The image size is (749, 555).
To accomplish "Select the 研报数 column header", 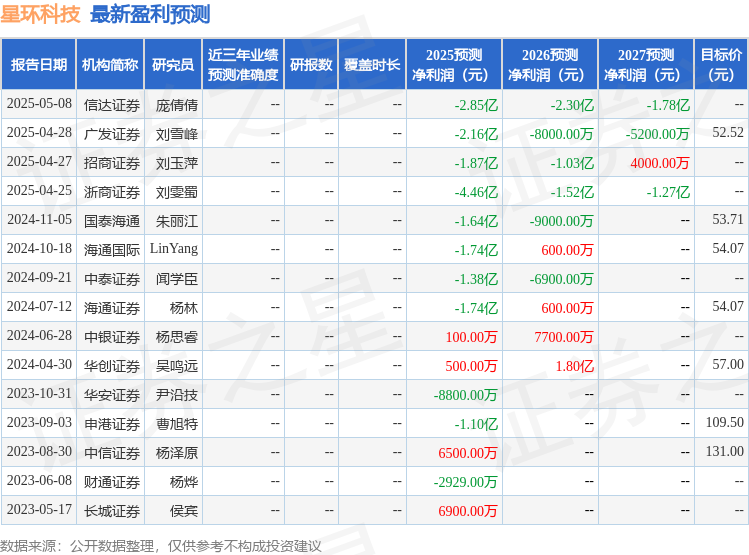I will click(311, 65).
